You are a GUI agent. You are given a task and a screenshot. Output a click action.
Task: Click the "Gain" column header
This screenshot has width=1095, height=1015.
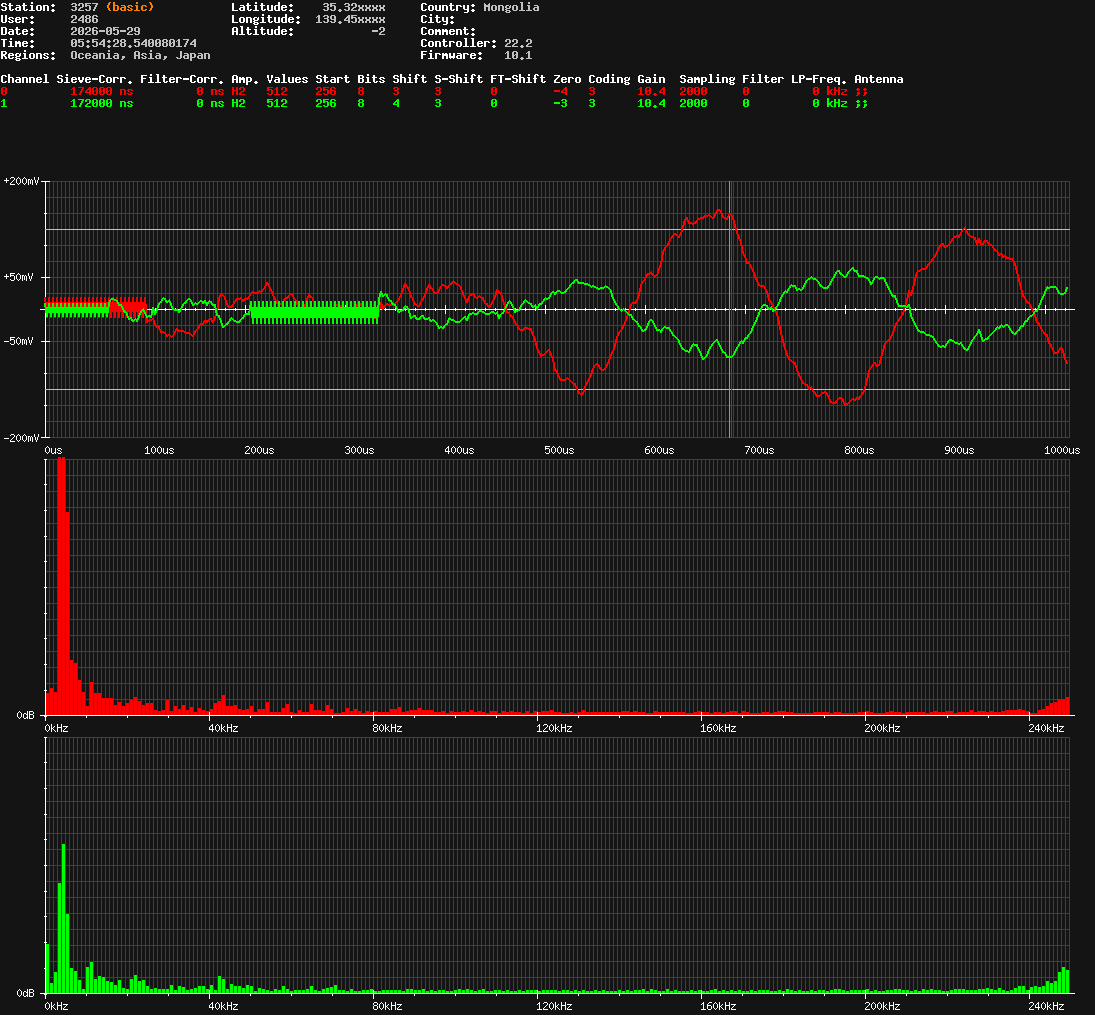(651, 79)
